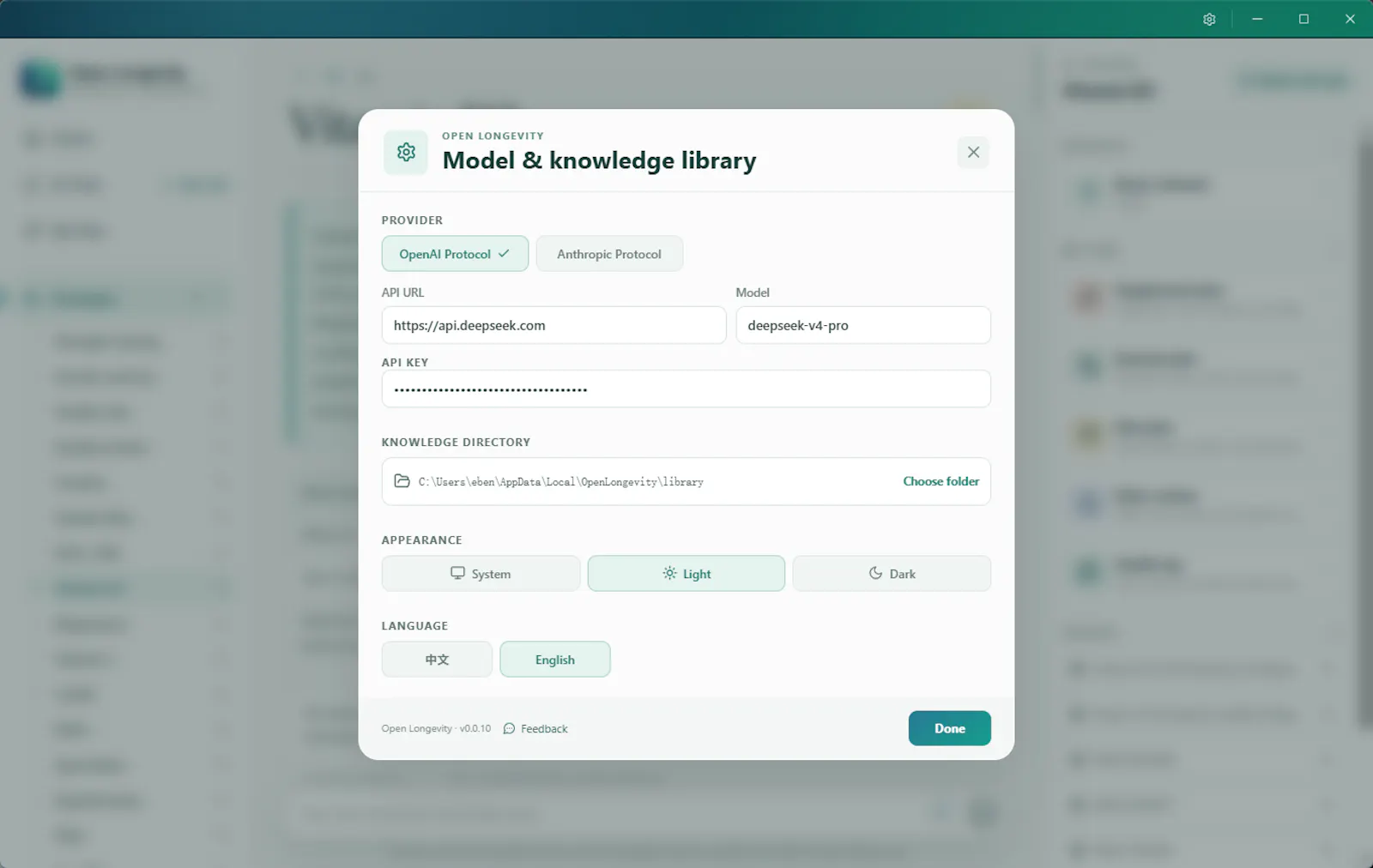
Task: Choose a new knowledge folder
Action: [941, 481]
